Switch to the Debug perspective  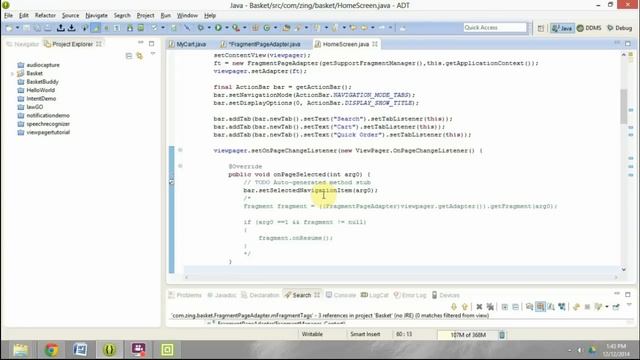coord(620,28)
